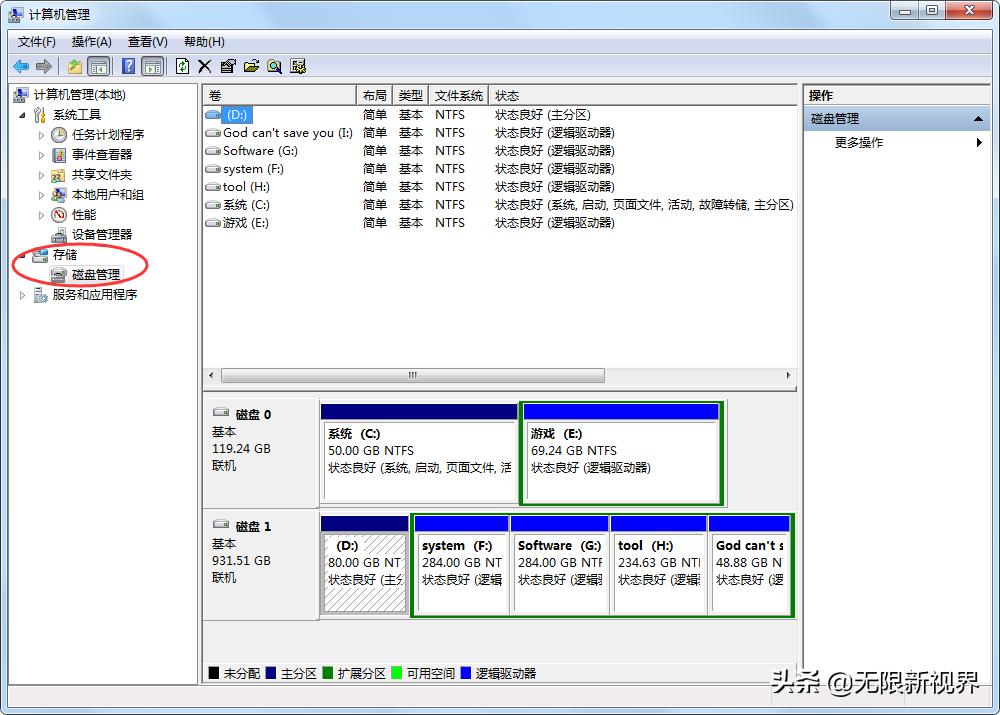Click the Show/Hide Console Tree toolbar icon
The image size is (1000, 715).
99,66
